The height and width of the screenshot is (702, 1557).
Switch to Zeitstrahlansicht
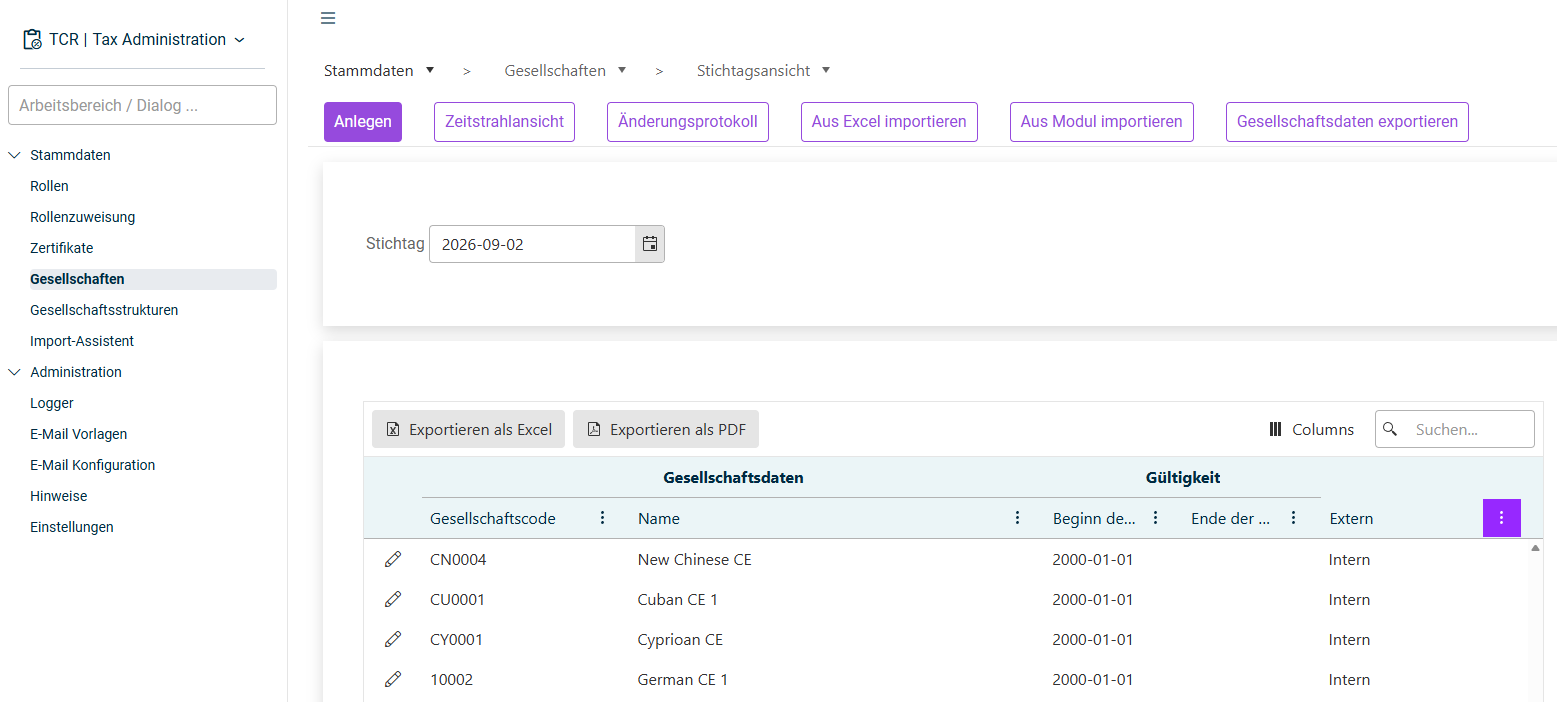pos(504,122)
